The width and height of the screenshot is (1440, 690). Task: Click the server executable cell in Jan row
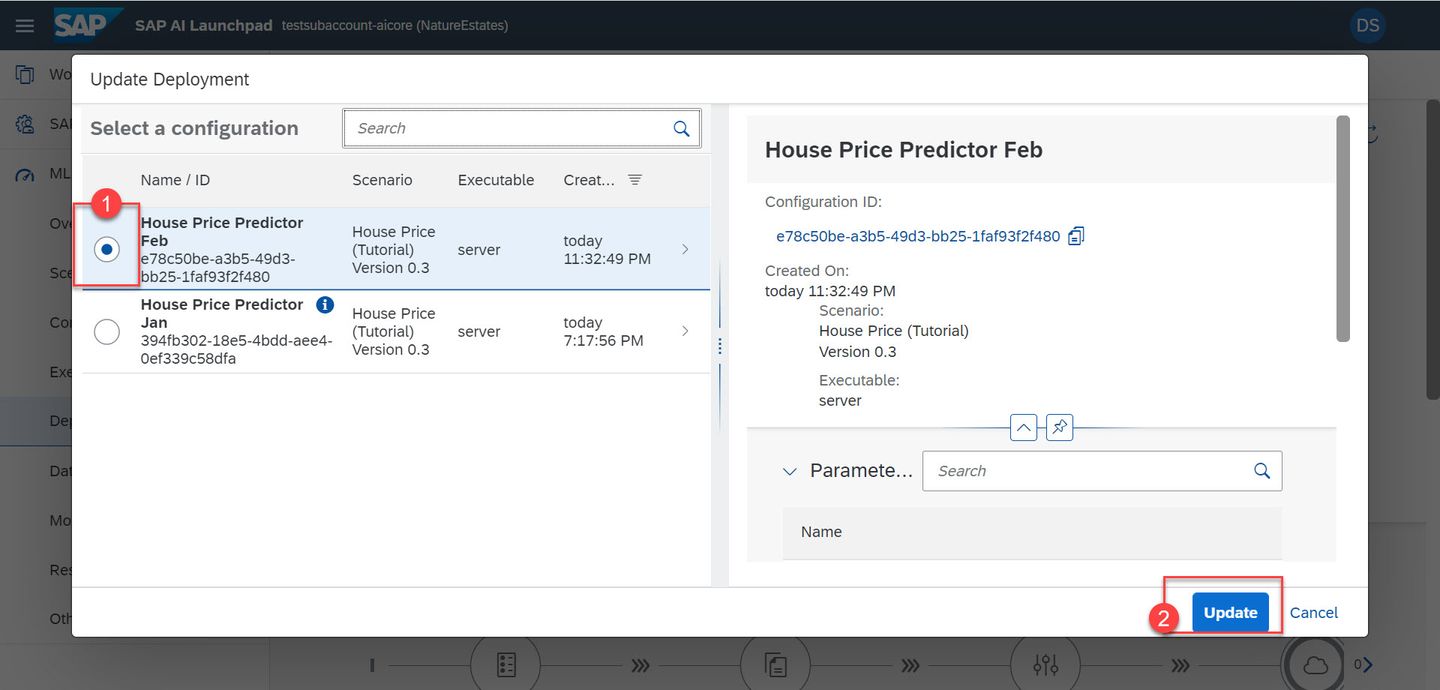[x=479, y=331]
